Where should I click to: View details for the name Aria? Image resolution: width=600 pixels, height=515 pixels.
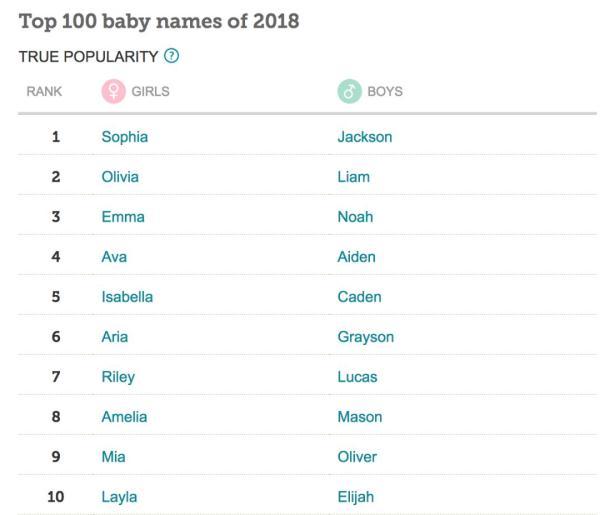click(x=114, y=337)
